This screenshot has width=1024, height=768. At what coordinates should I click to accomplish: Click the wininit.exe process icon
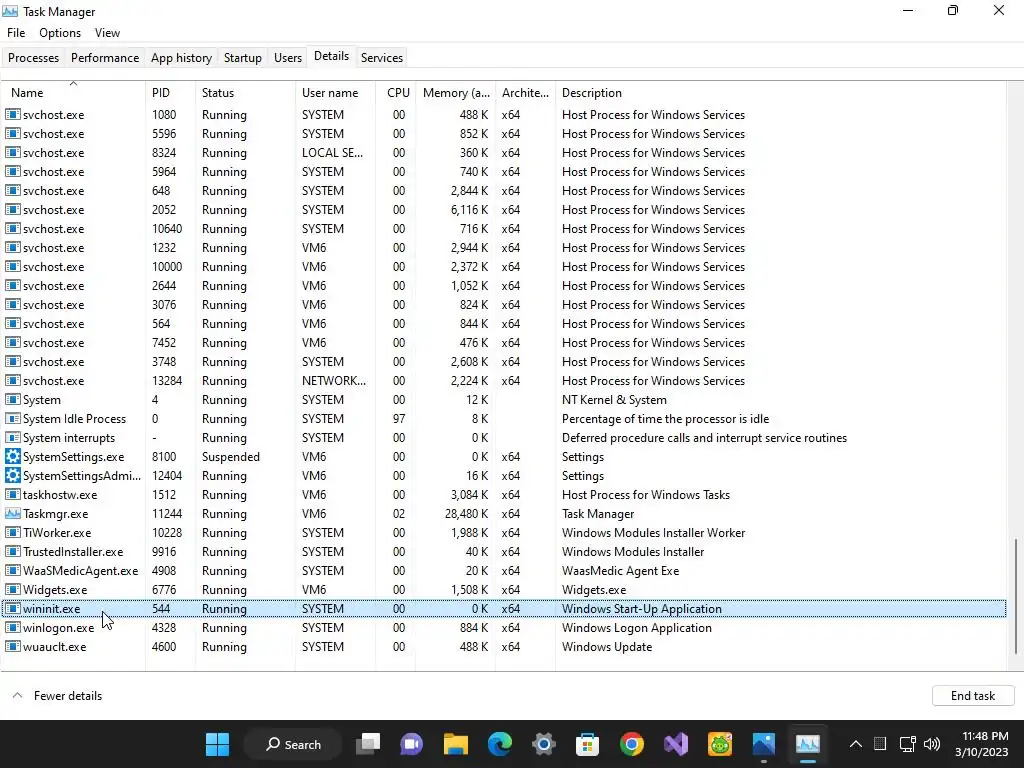[x=12, y=609]
